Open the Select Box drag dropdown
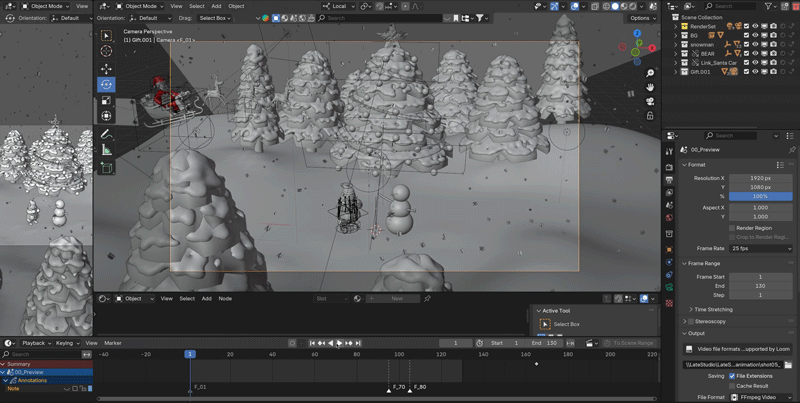Image resolution: width=800 pixels, height=403 pixels. tap(215, 18)
